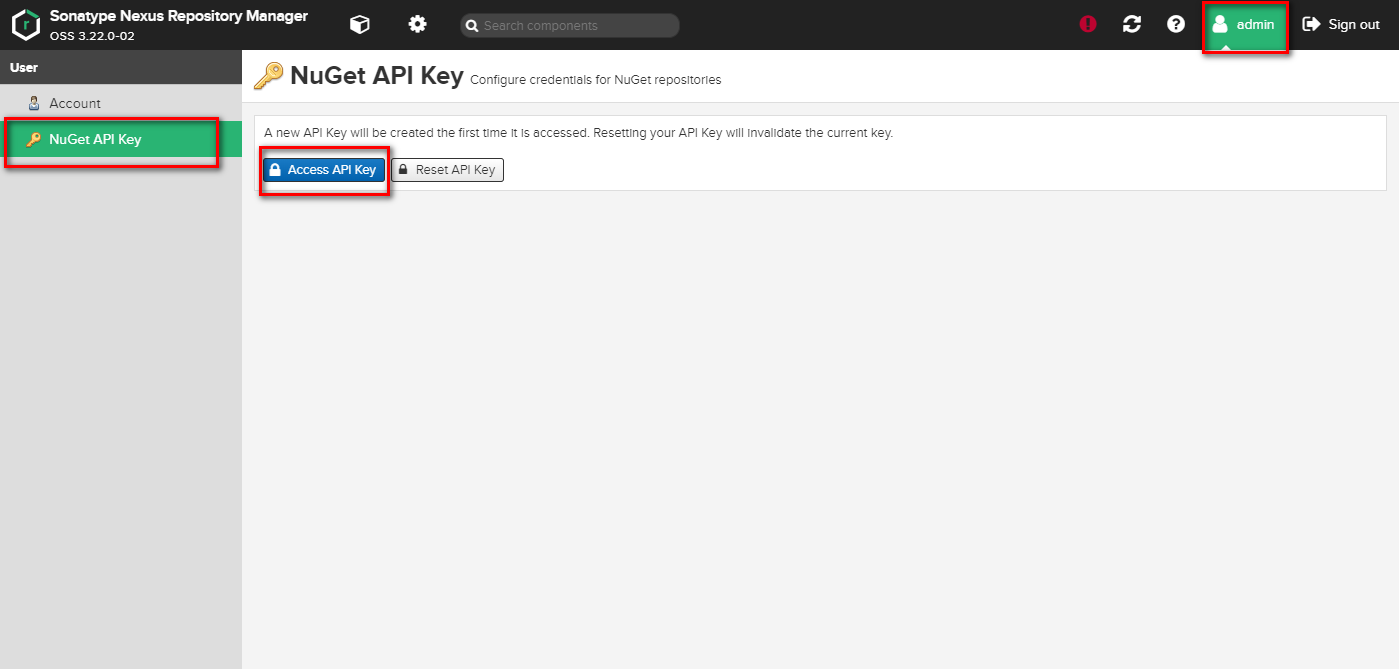
Task: Click the 'OSS 3.22.0-02' version text
Action: tap(92, 36)
